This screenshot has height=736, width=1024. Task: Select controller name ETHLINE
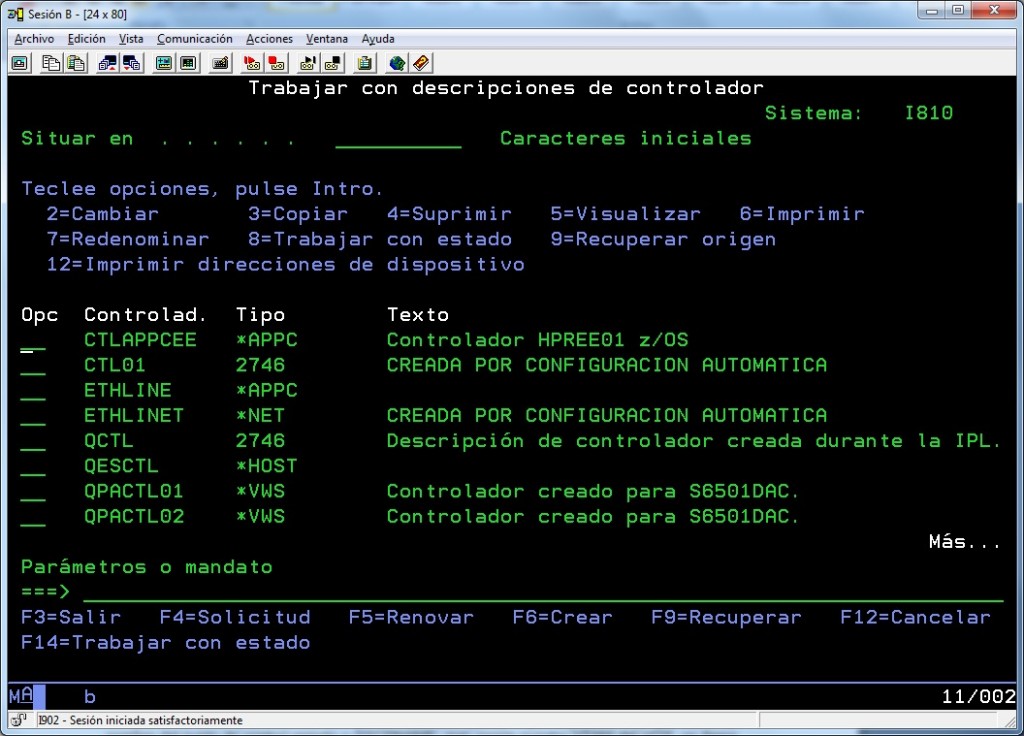(x=128, y=390)
